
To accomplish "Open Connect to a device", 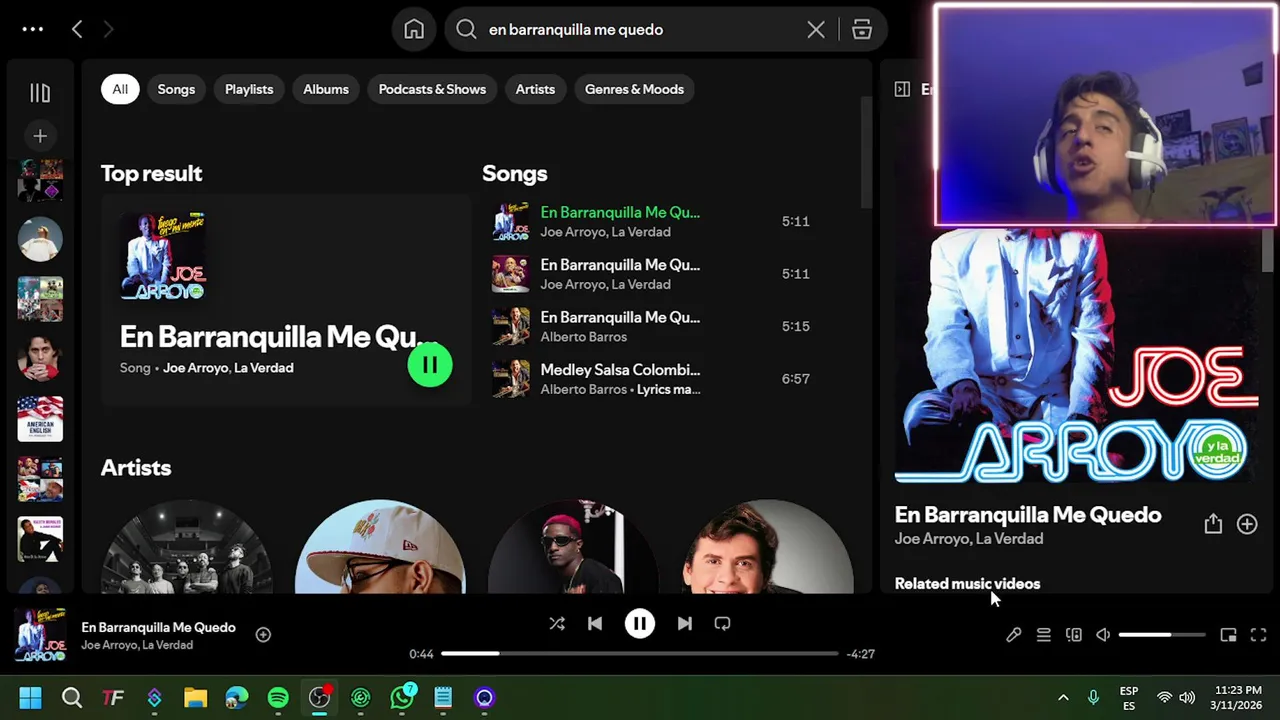I will point(1073,635).
